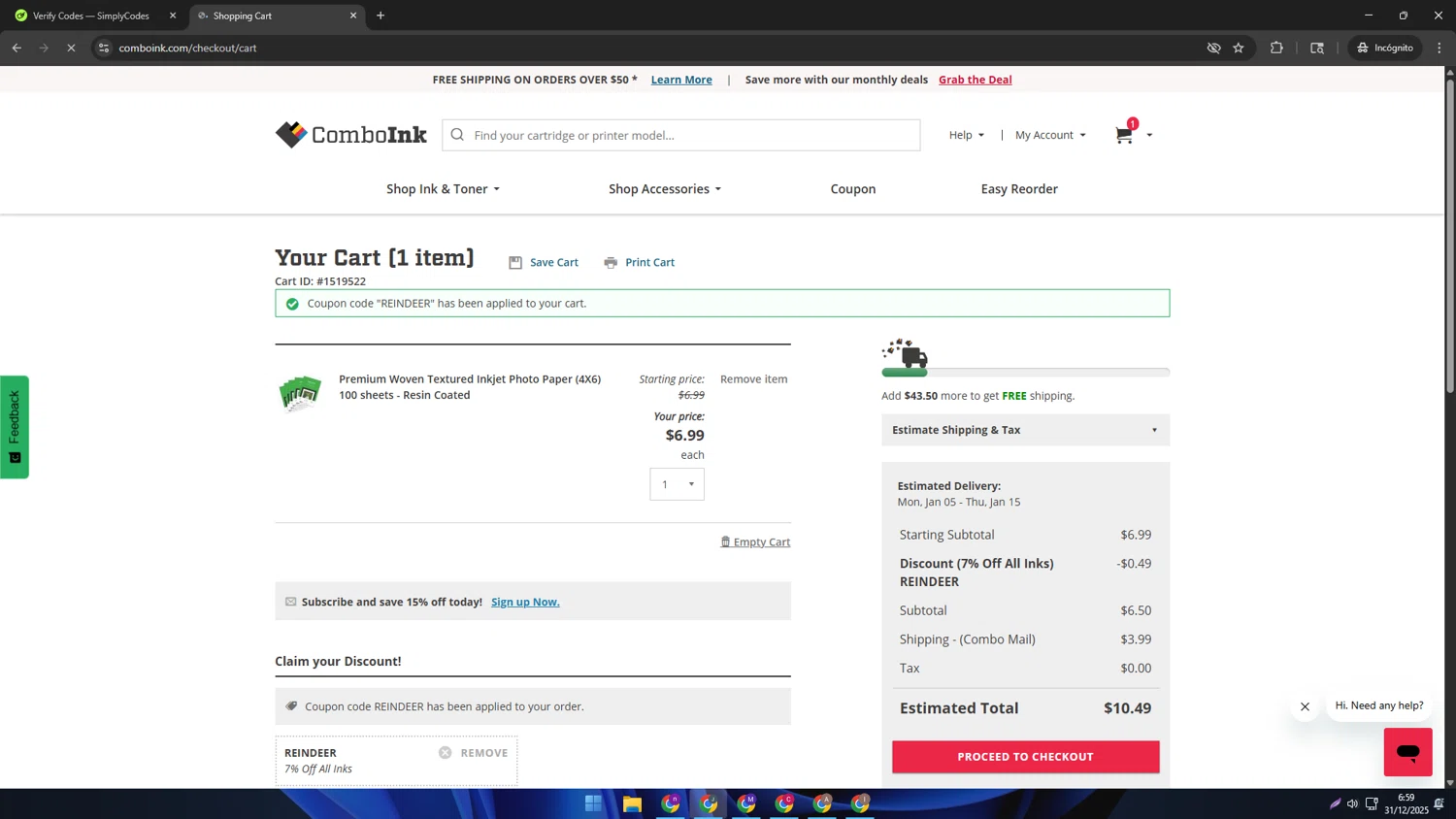Image resolution: width=1456 pixels, height=819 pixels.
Task: Click Remove item
Action: click(753, 379)
